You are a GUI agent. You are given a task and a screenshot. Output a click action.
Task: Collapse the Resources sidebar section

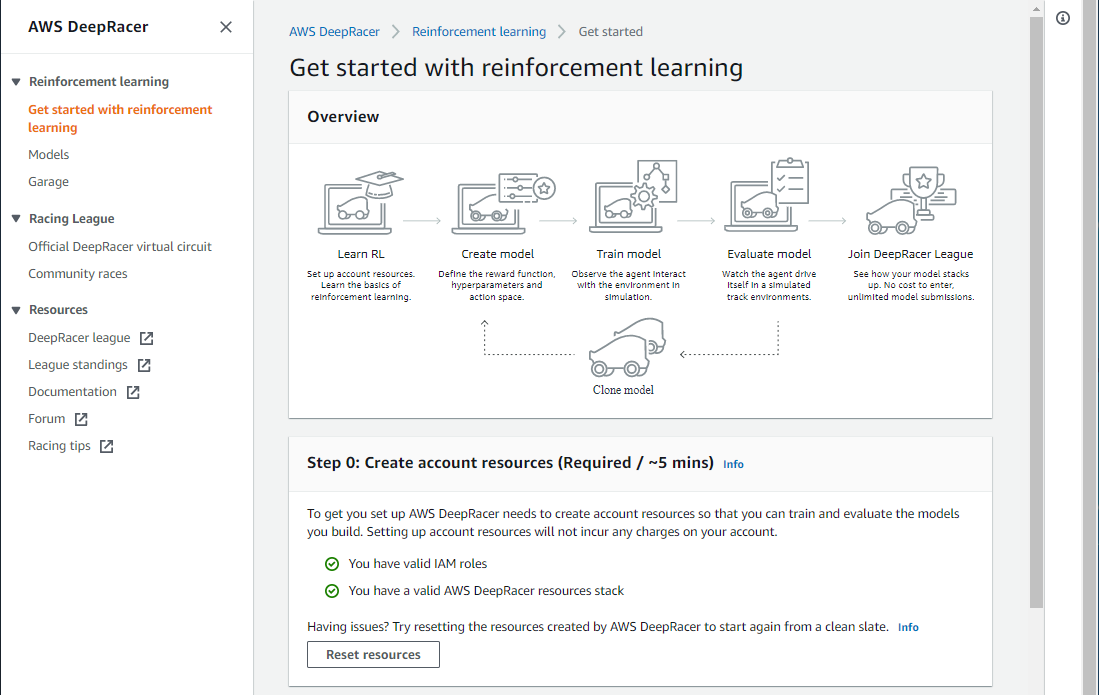pos(16,310)
